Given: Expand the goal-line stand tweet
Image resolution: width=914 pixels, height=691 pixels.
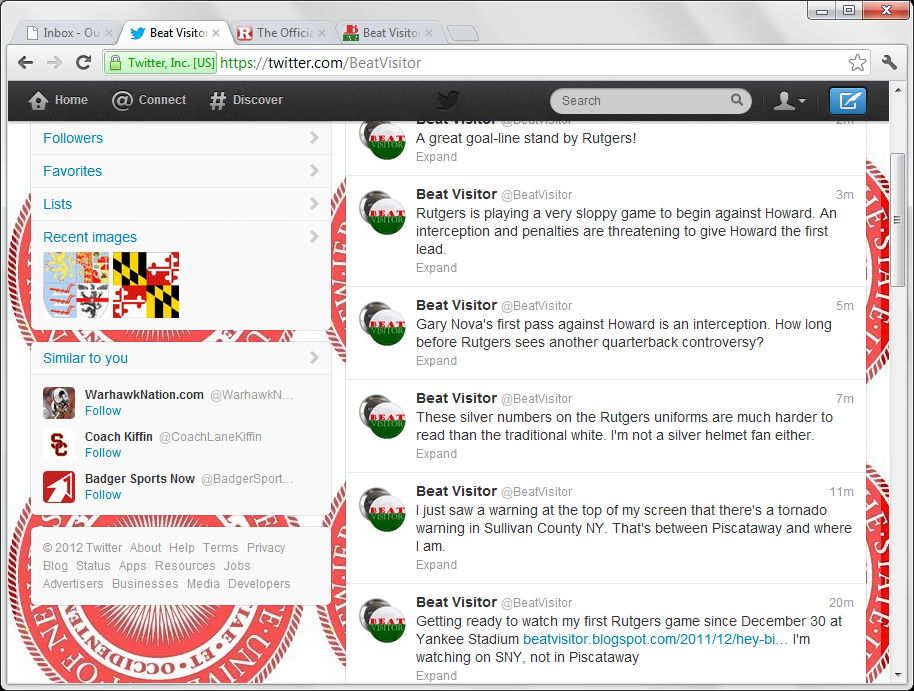Looking at the screenshot, I should tap(436, 157).
